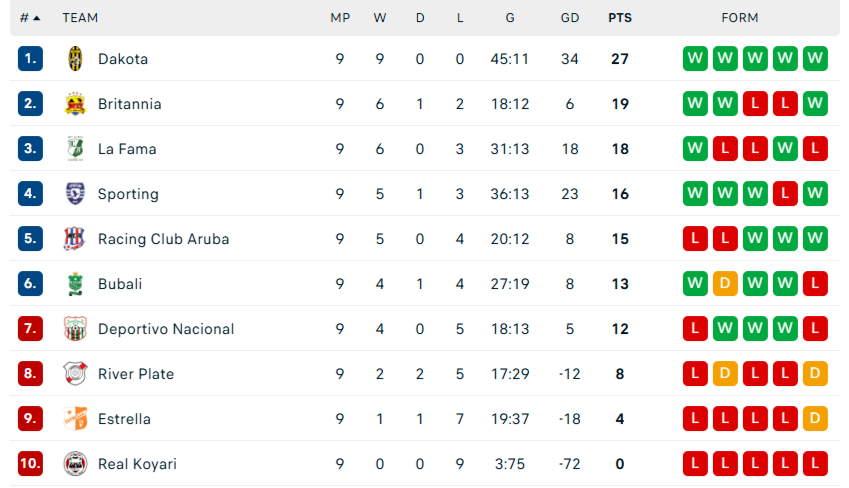
Task: Click the GD column header
Action: [570, 18]
